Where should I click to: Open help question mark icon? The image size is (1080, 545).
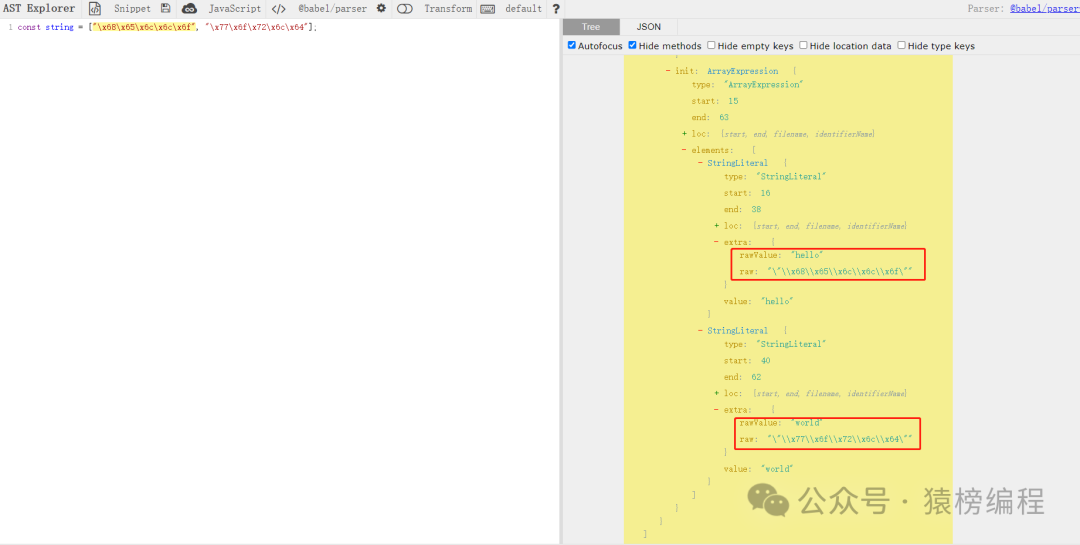coord(556,9)
